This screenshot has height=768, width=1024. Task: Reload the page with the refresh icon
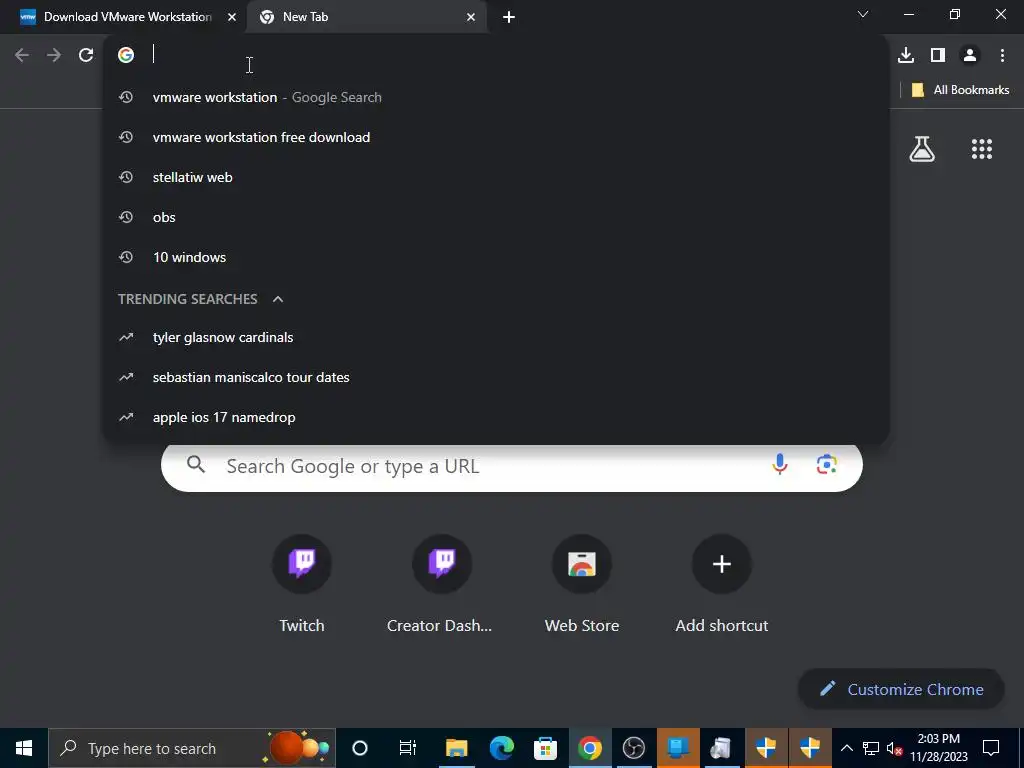coord(86,55)
